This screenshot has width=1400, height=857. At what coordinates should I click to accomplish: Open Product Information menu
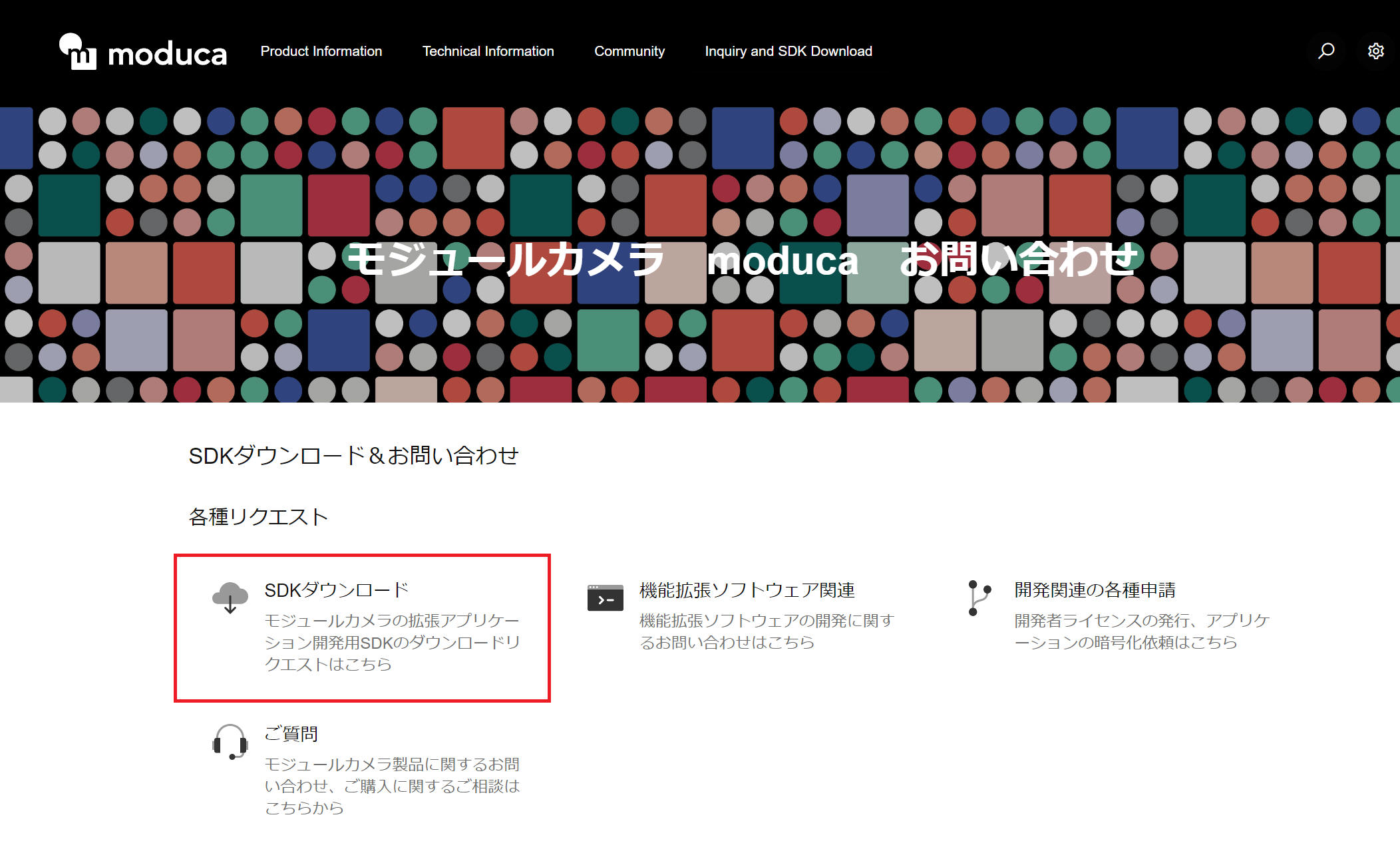coord(321,51)
